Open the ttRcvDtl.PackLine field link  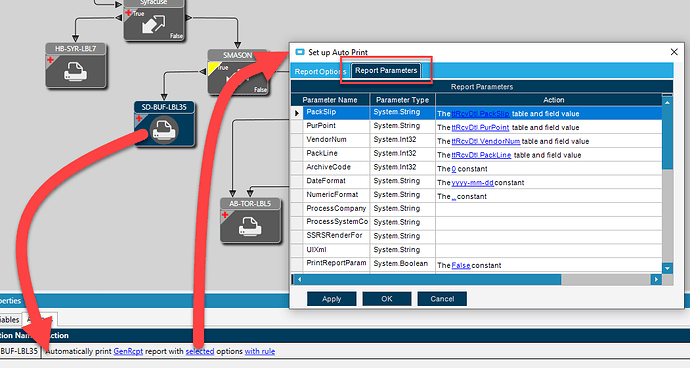(481, 155)
